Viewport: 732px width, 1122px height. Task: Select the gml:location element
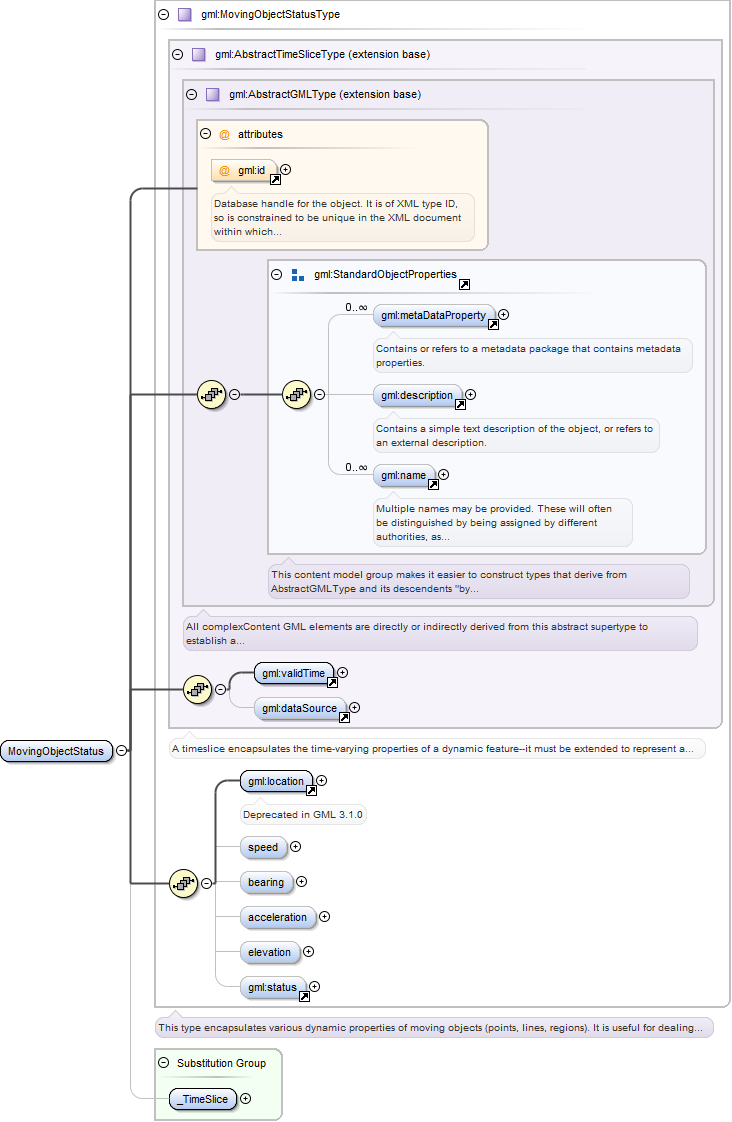(276, 781)
